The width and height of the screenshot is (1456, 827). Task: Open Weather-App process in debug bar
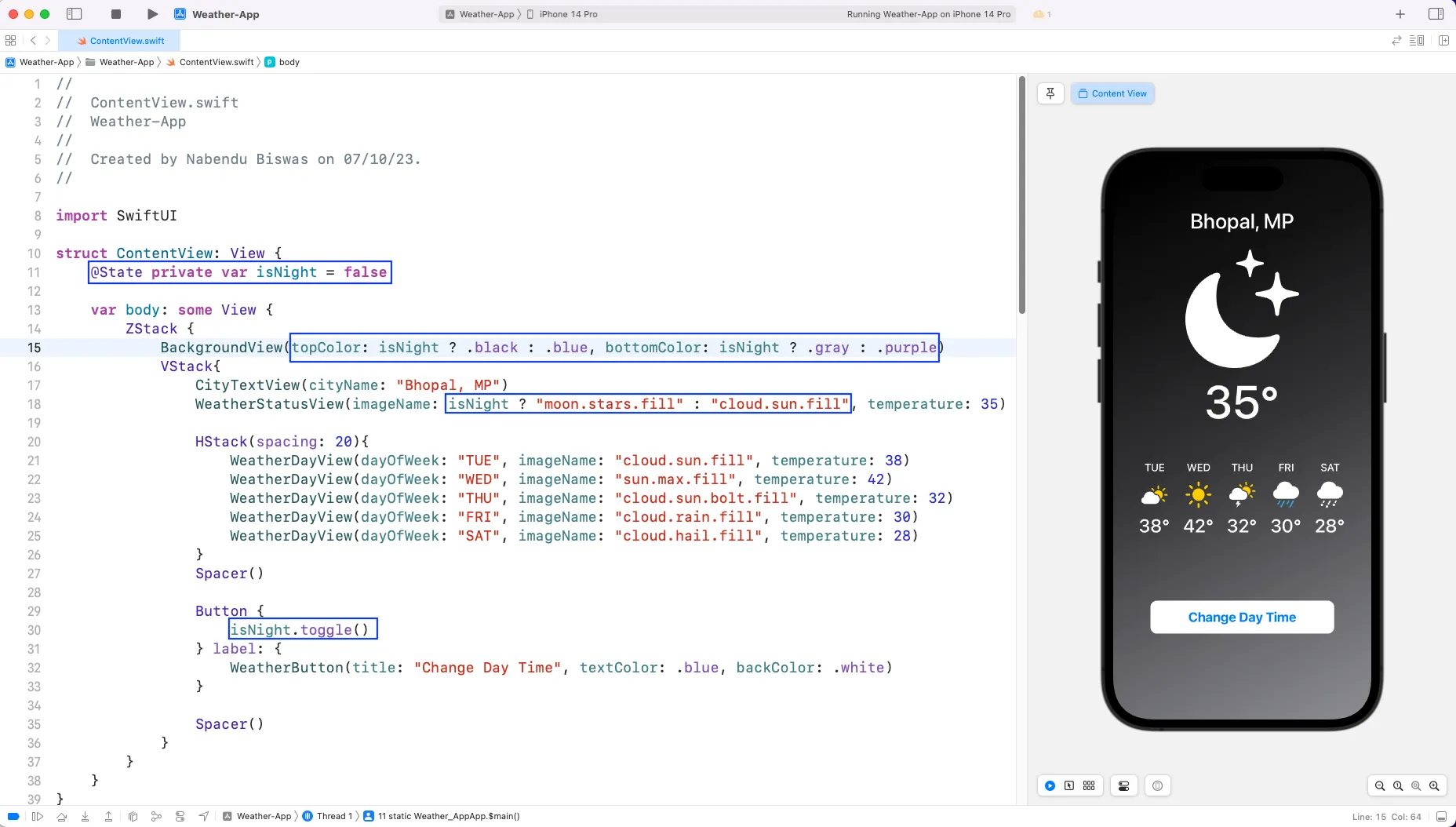257,816
